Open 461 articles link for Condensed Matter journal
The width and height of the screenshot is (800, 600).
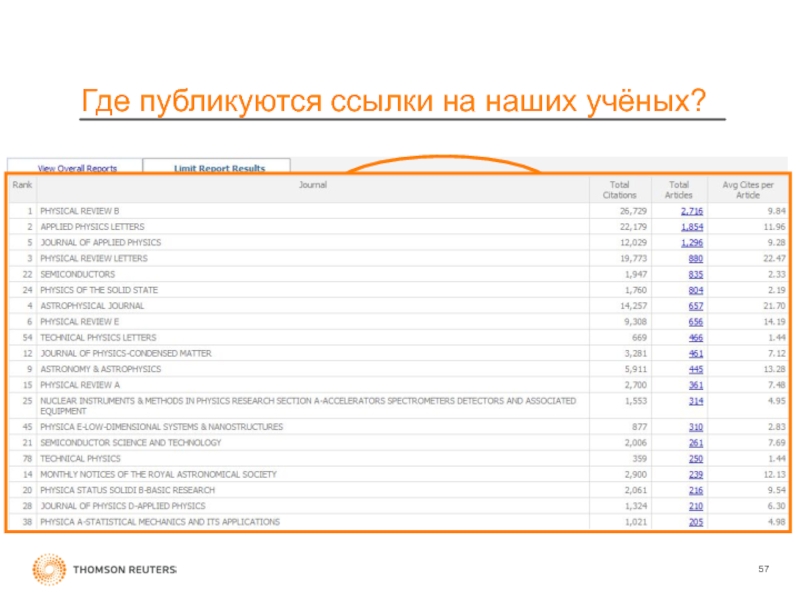[695, 354]
